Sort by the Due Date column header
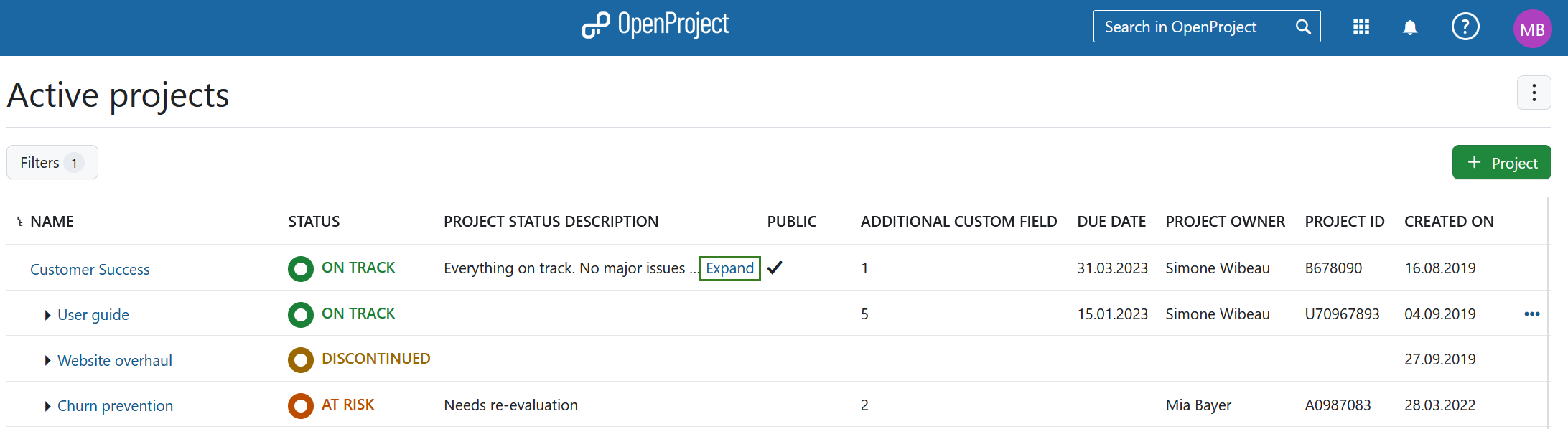This screenshot has width=1568, height=429. click(1111, 222)
